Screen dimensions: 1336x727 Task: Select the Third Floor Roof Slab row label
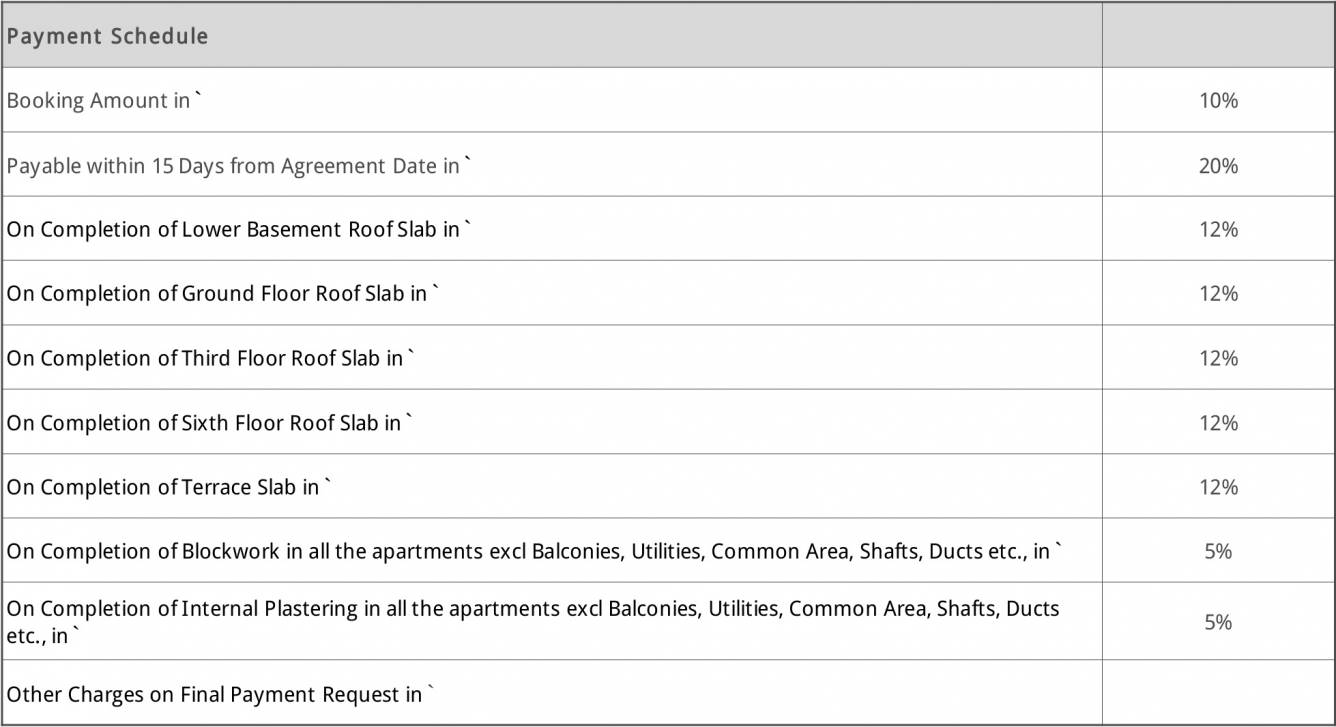[210, 358]
